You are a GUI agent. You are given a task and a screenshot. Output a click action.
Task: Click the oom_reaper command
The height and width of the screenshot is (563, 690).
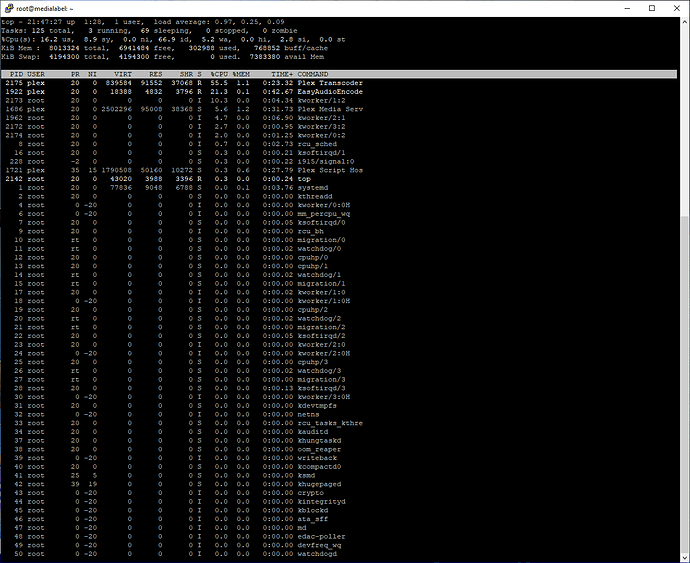pyautogui.click(x=319, y=449)
